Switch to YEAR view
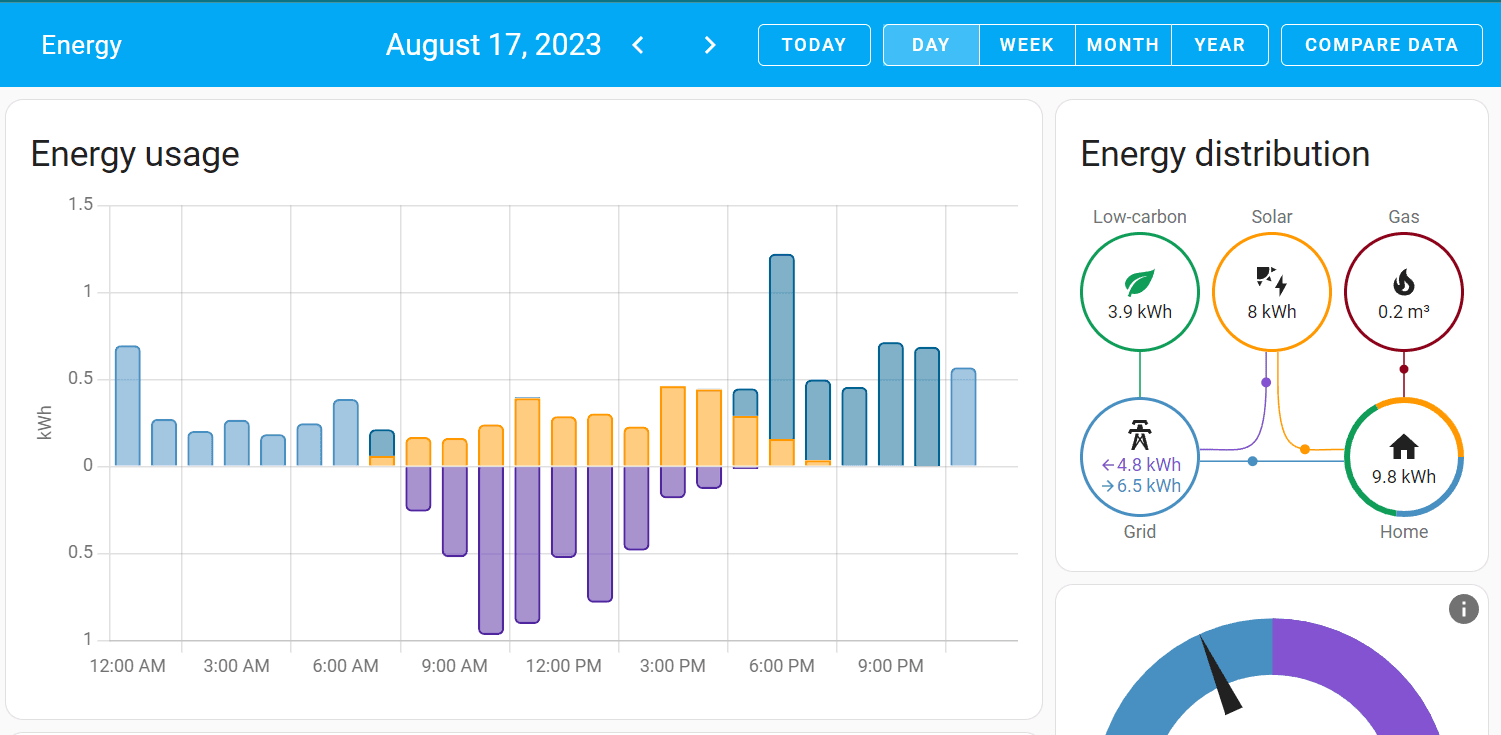Image resolution: width=1501 pixels, height=735 pixels. click(x=1220, y=45)
